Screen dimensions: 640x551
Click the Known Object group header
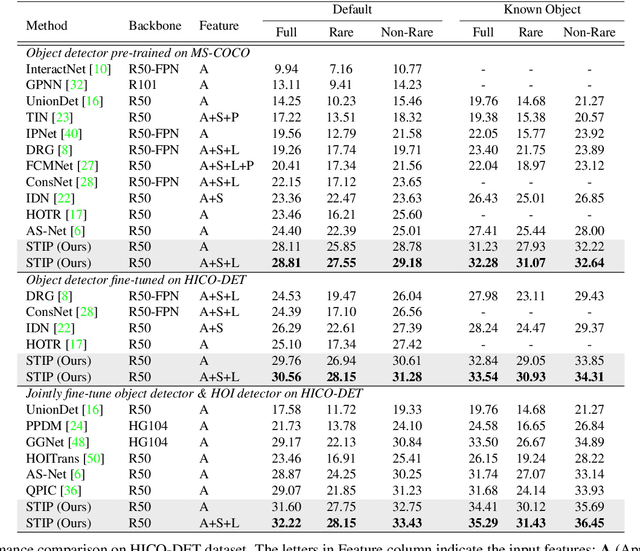[x=545, y=10]
